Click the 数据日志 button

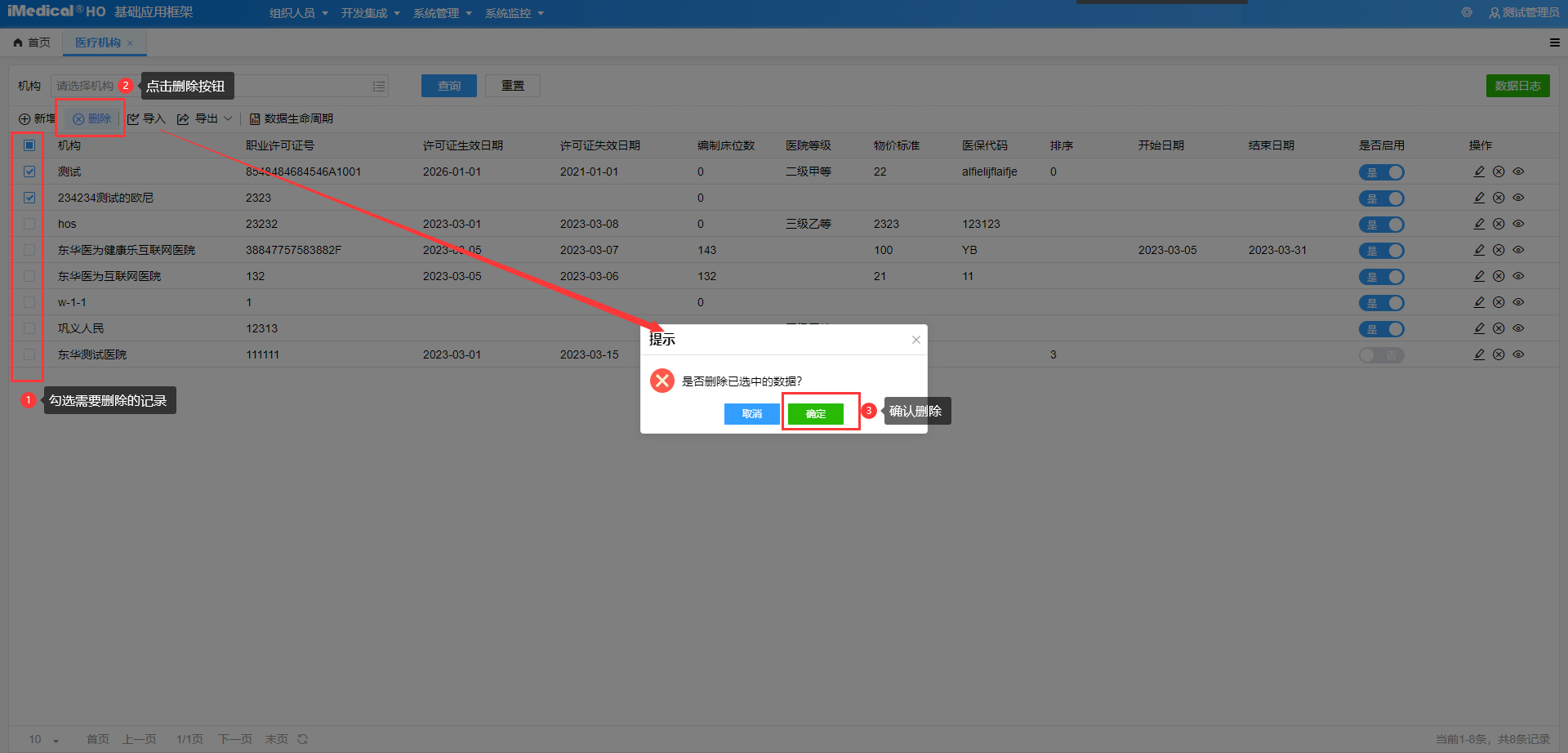tap(1517, 86)
